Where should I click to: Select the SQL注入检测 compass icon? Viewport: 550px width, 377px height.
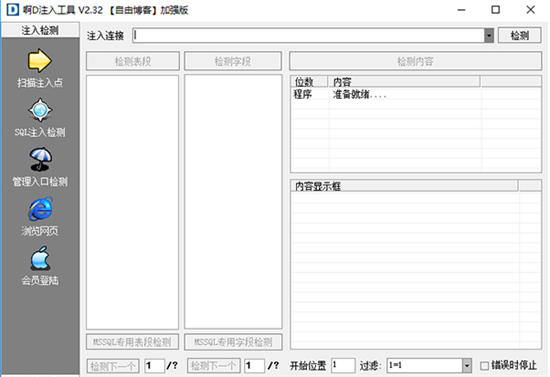point(40,110)
